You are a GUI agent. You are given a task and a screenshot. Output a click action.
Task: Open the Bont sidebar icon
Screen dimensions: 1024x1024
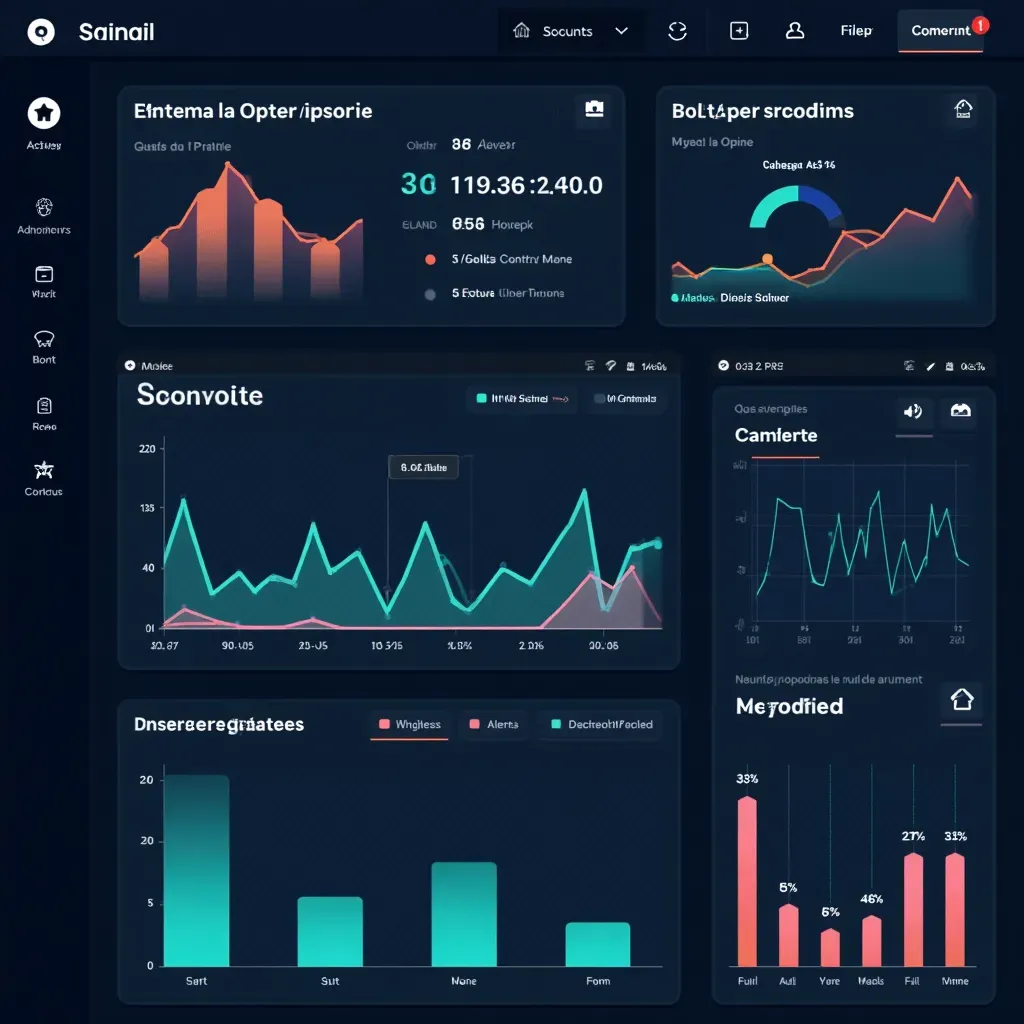pyautogui.click(x=44, y=339)
